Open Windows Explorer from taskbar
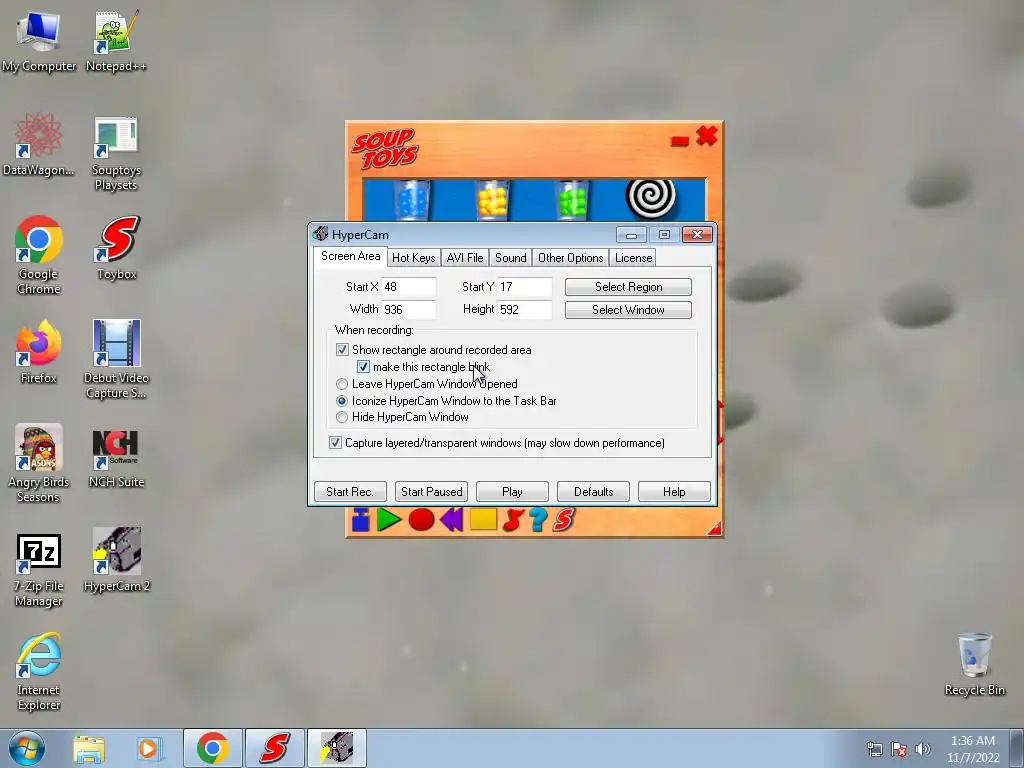The height and width of the screenshot is (768, 1024). click(x=89, y=748)
